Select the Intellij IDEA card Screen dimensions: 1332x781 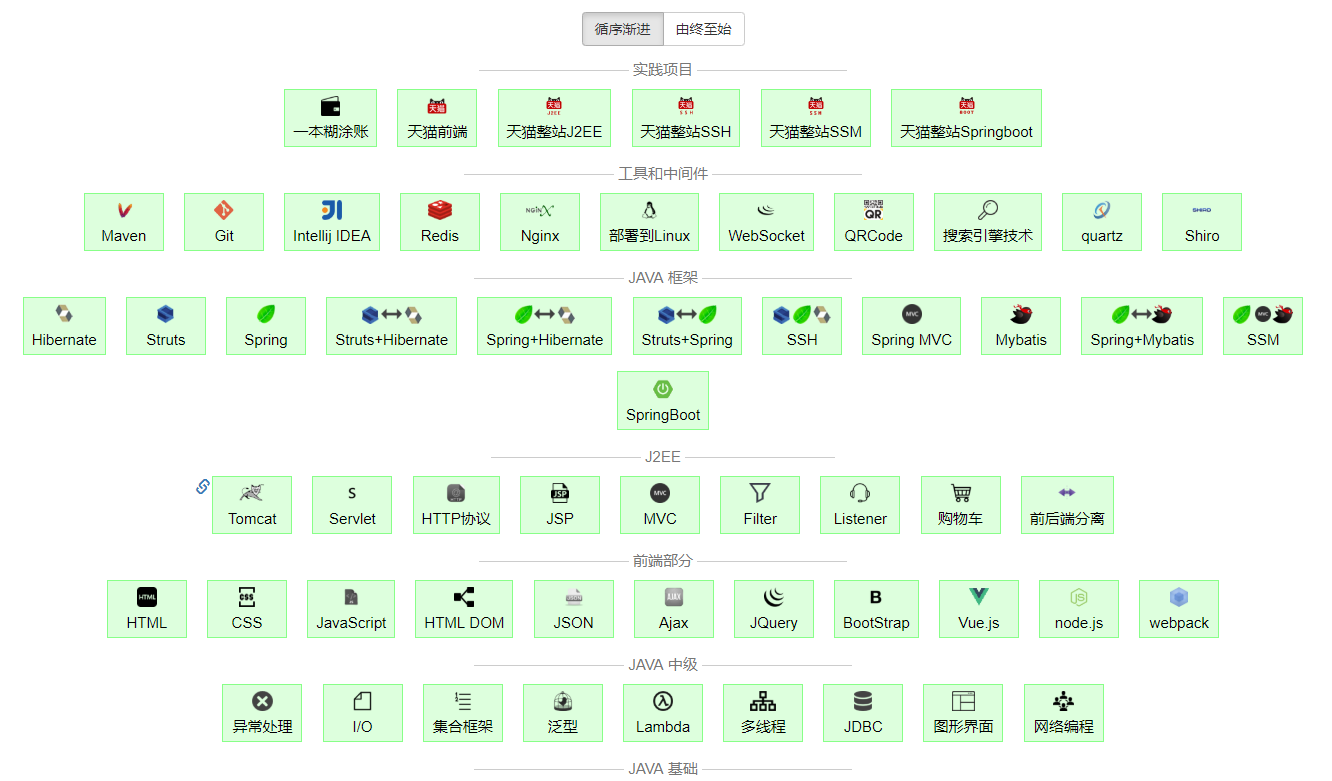[332, 222]
